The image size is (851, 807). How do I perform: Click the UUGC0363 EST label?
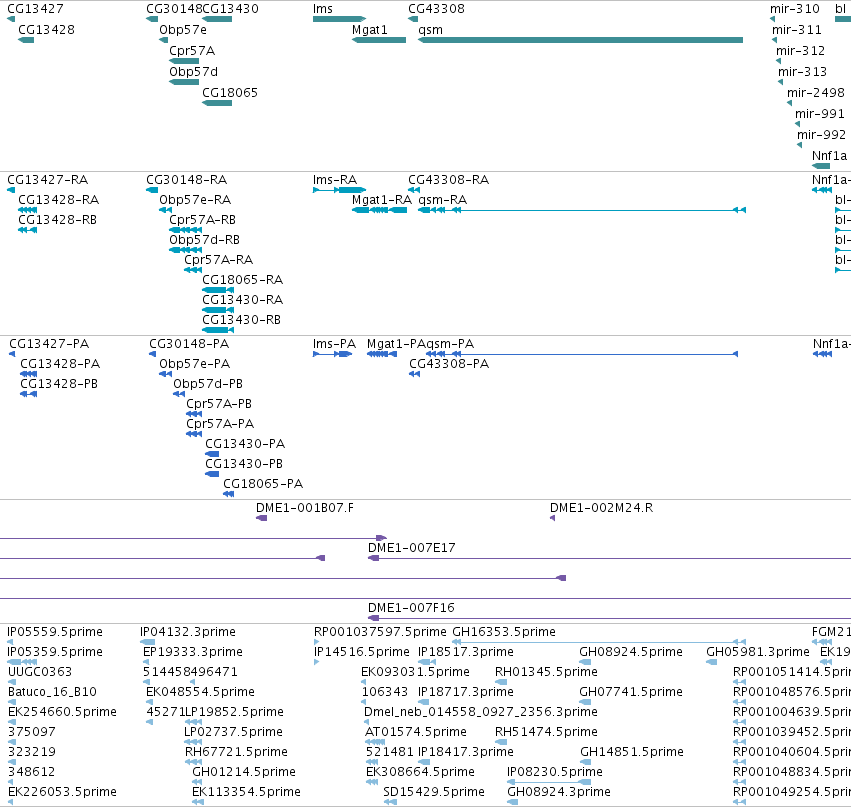click(40, 672)
